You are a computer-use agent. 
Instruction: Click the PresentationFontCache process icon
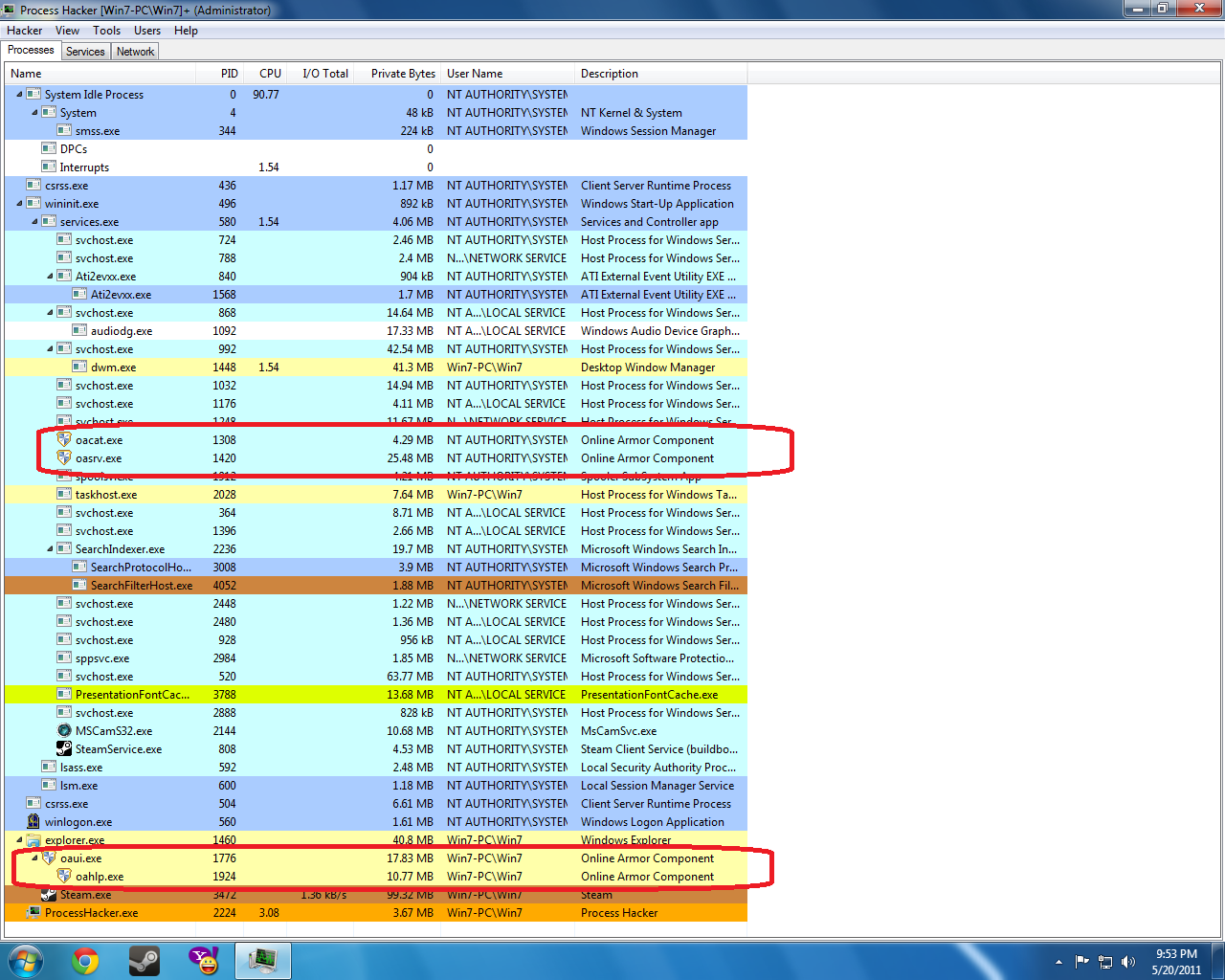[64, 695]
